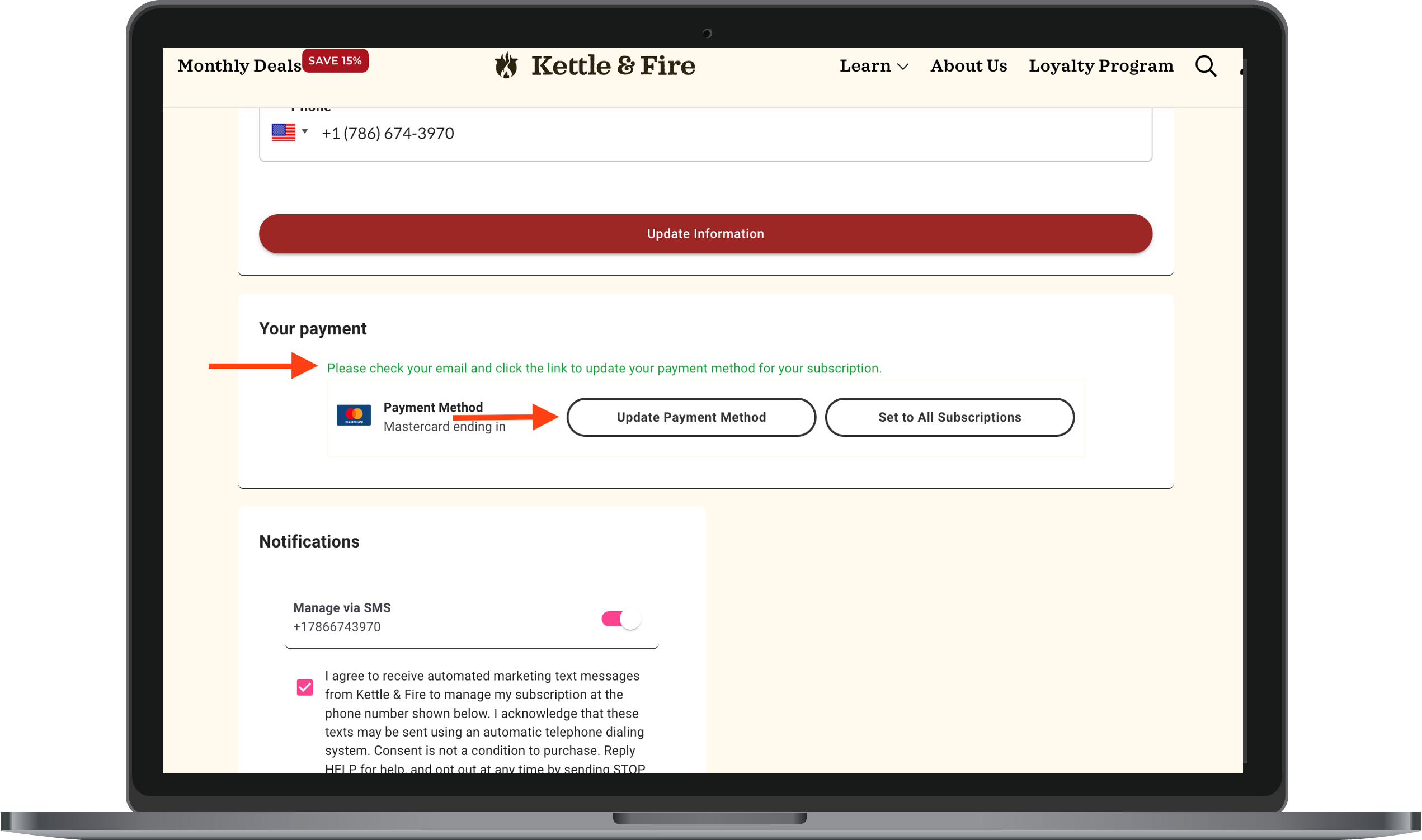Click the green check your email message
Viewport: 1422px width, 840px height.
click(605, 369)
